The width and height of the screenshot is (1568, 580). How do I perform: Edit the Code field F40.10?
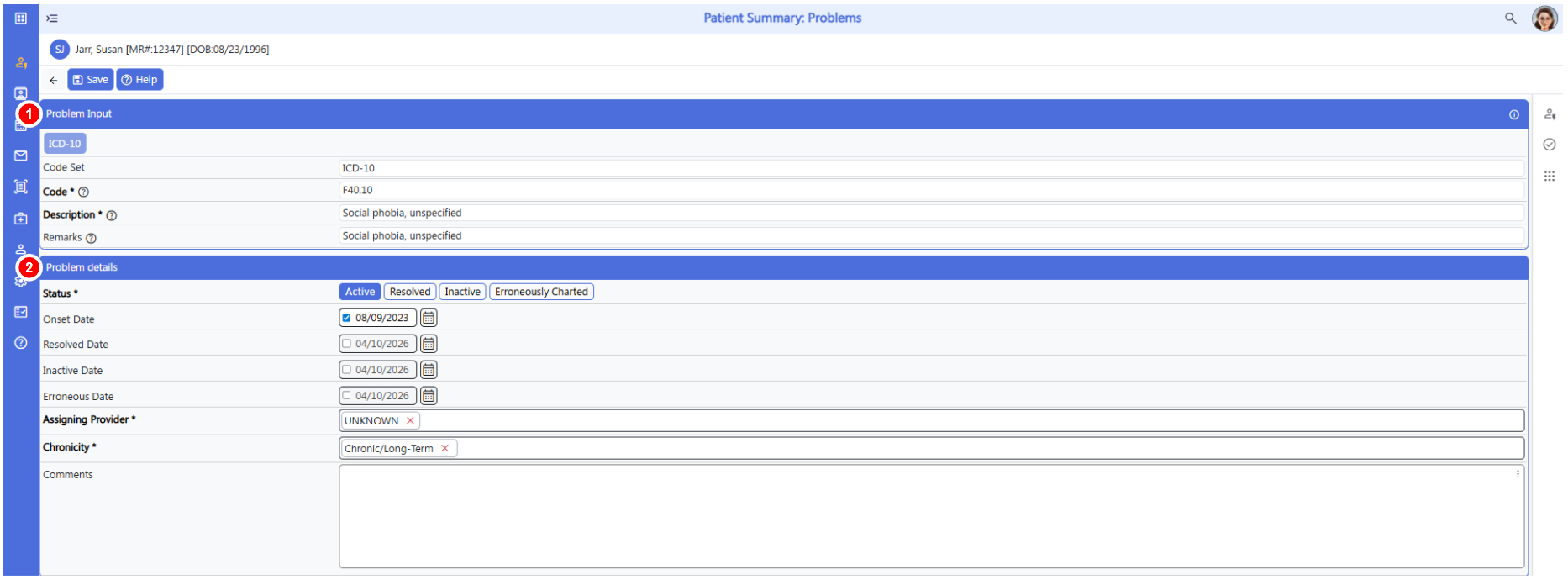931,191
